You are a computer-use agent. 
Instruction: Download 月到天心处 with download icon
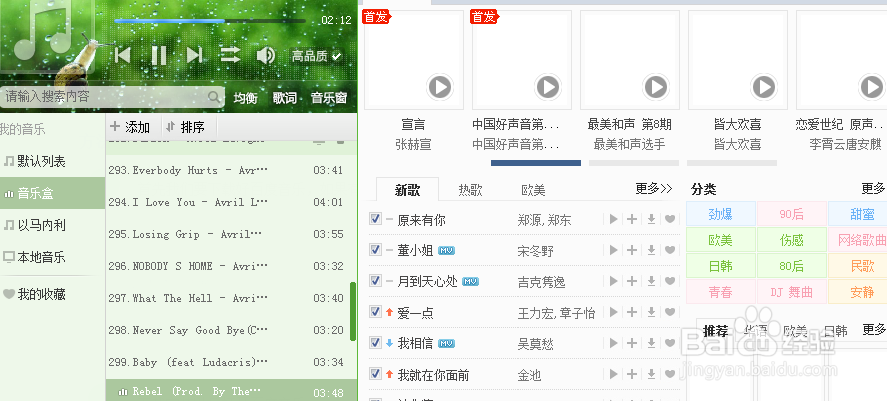(651, 281)
